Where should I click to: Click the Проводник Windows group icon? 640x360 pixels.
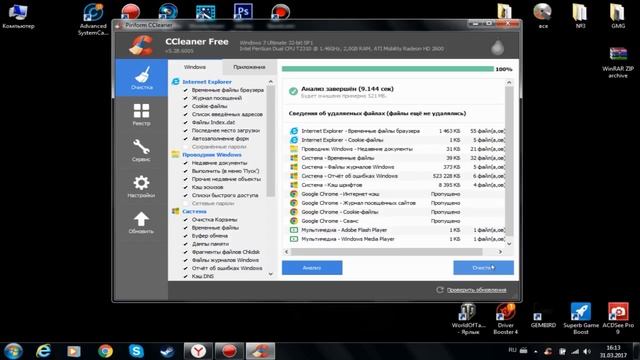point(176,154)
